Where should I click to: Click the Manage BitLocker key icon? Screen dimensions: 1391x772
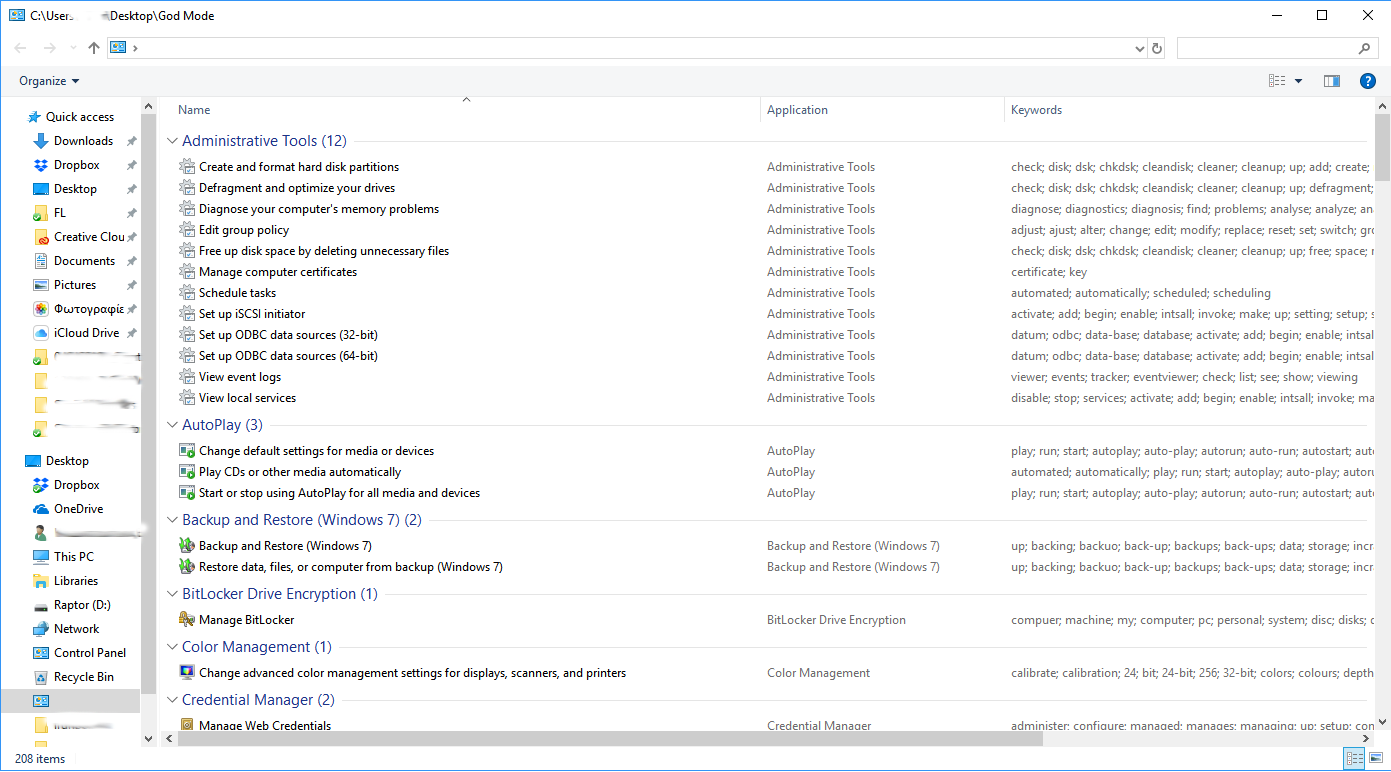pyautogui.click(x=187, y=620)
